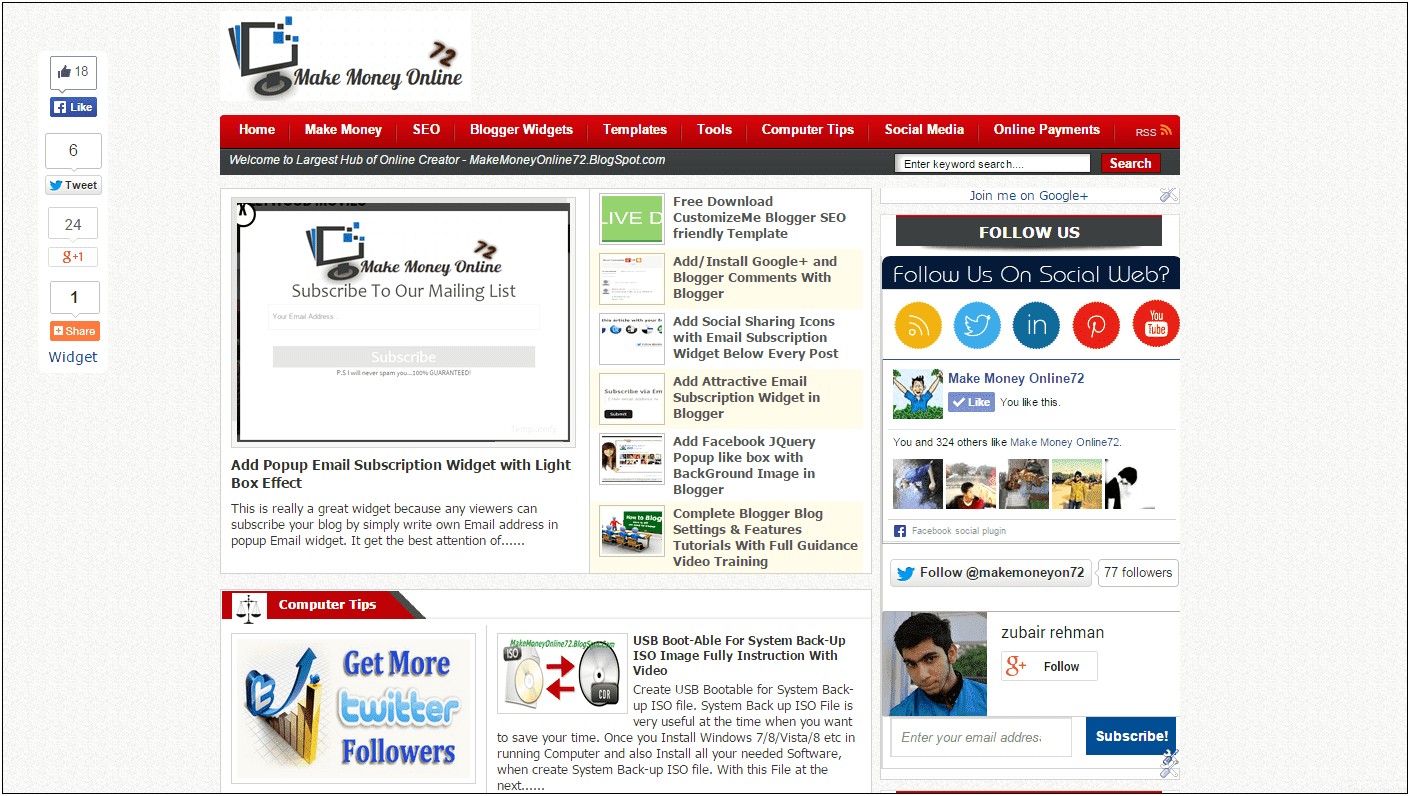Click Facebook social plugin link
The height and width of the screenshot is (796, 1410).
(x=958, y=531)
